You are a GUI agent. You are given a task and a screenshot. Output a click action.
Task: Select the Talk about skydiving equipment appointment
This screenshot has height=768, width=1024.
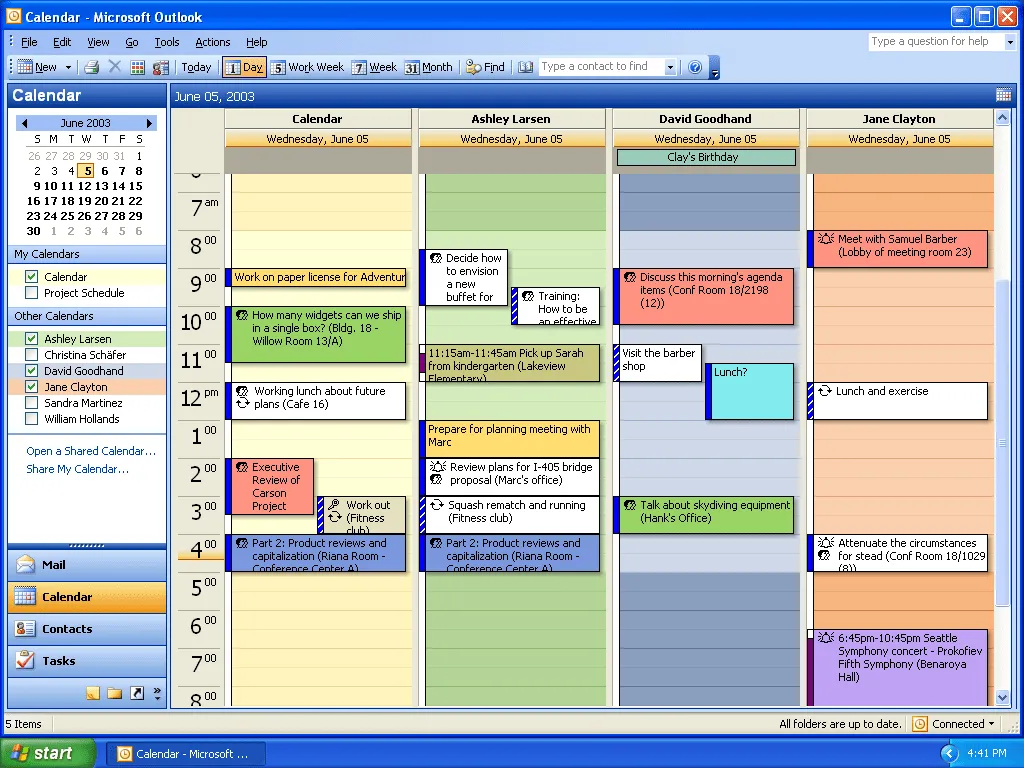click(x=704, y=515)
